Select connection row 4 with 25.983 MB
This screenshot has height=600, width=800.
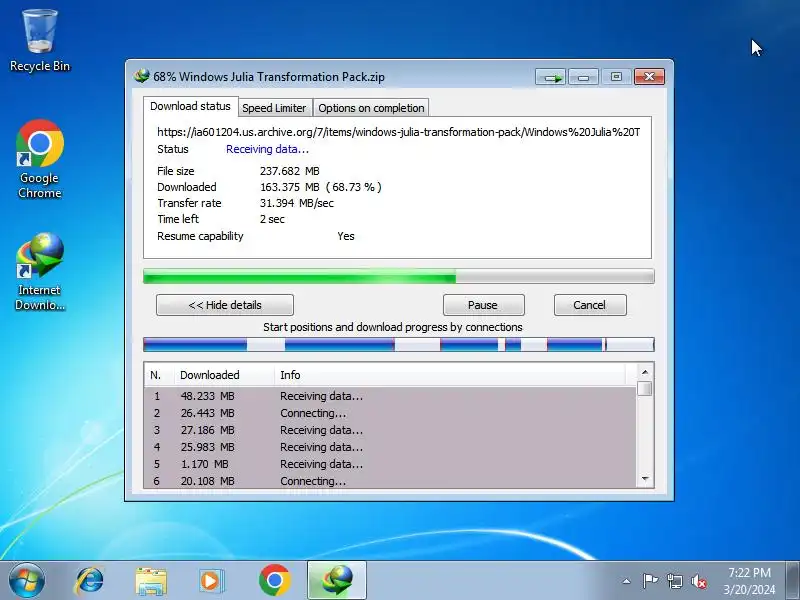pos(390,447)
